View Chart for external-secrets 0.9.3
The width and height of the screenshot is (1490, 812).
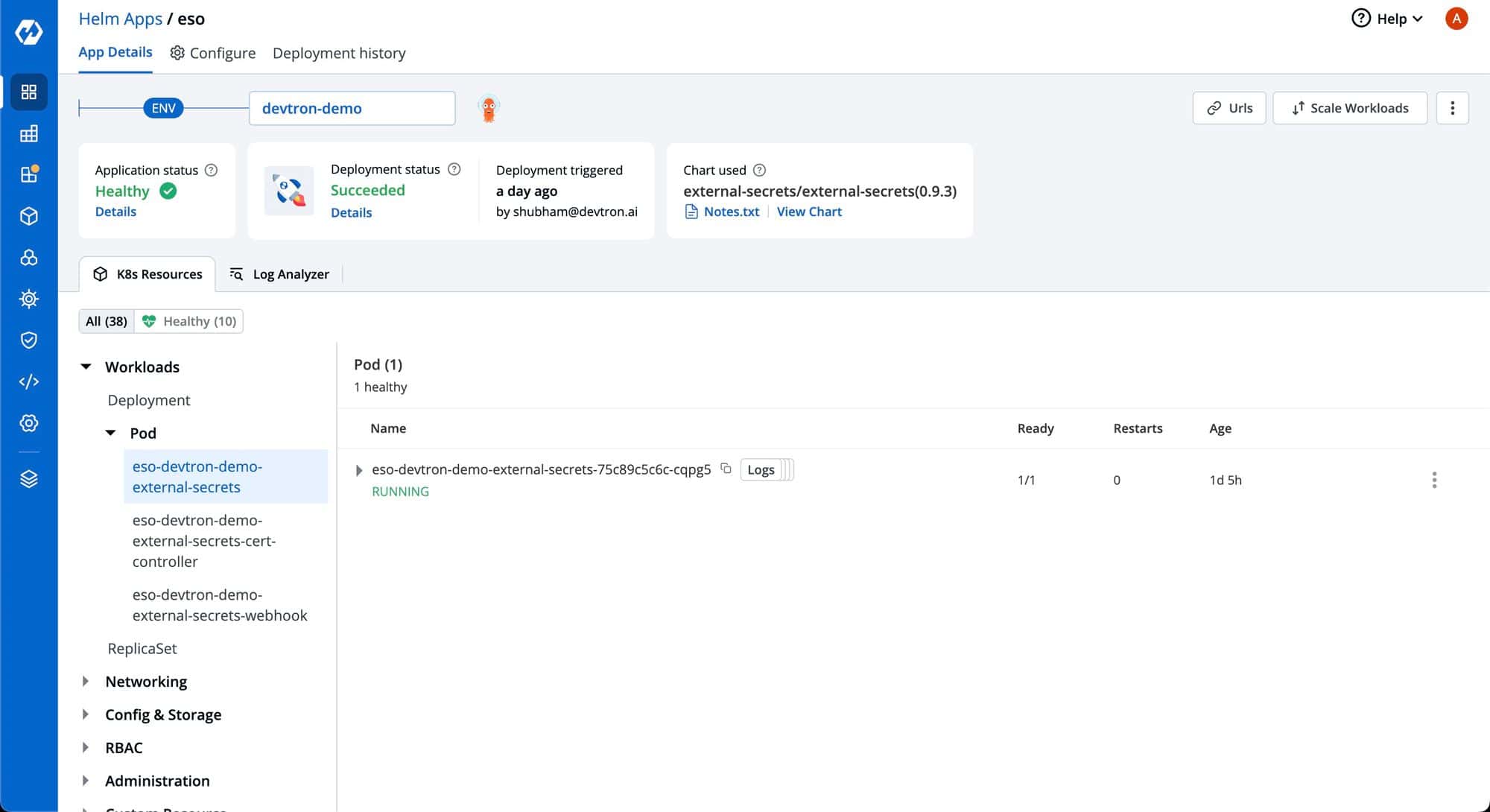[808, 211]
